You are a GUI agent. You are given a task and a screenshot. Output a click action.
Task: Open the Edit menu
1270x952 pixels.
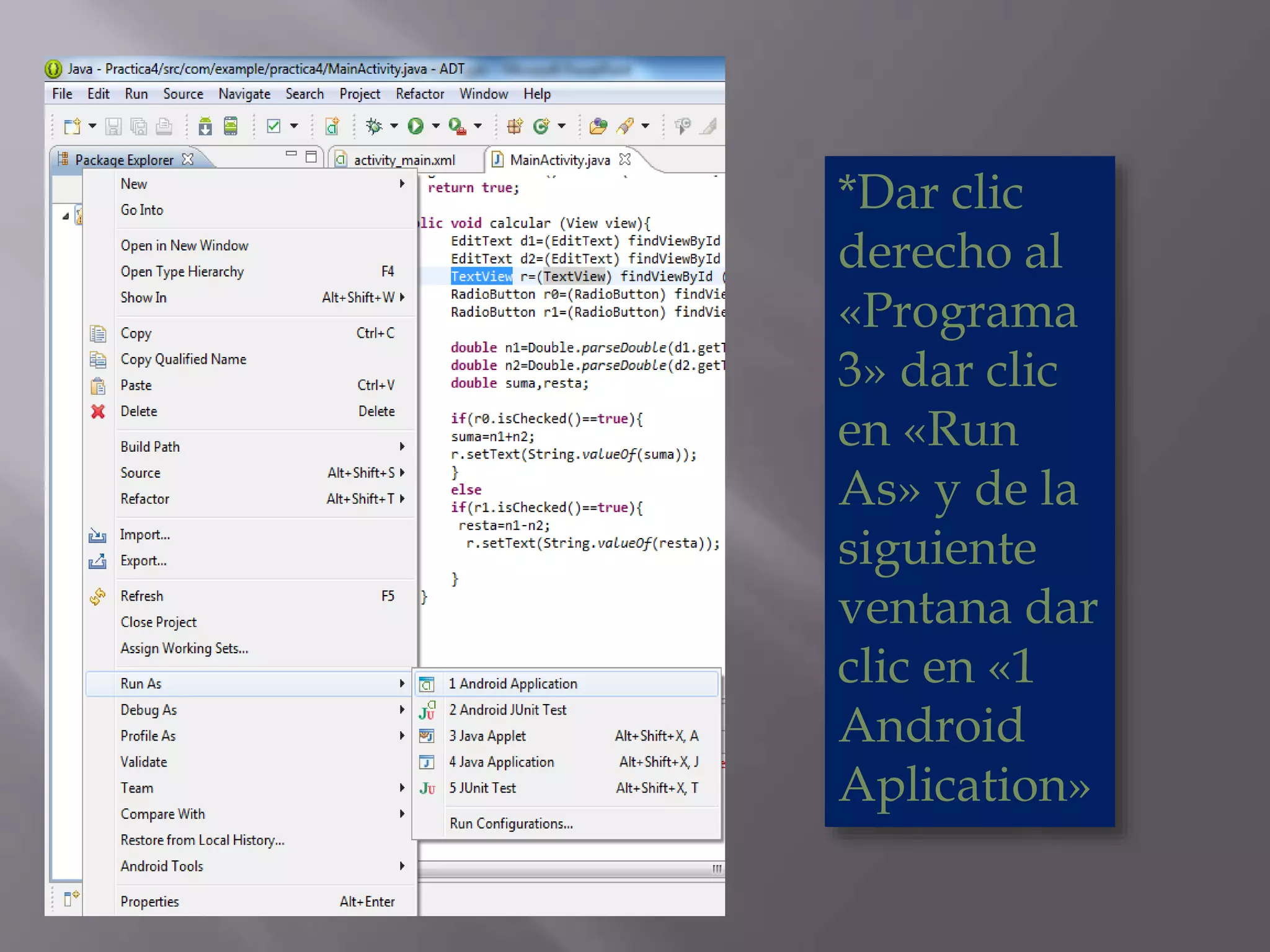point(98,94)
